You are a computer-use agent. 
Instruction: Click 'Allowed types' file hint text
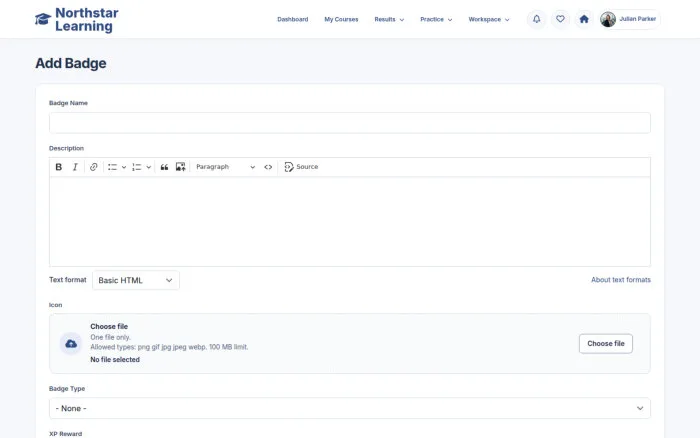(x=169, y=347)
